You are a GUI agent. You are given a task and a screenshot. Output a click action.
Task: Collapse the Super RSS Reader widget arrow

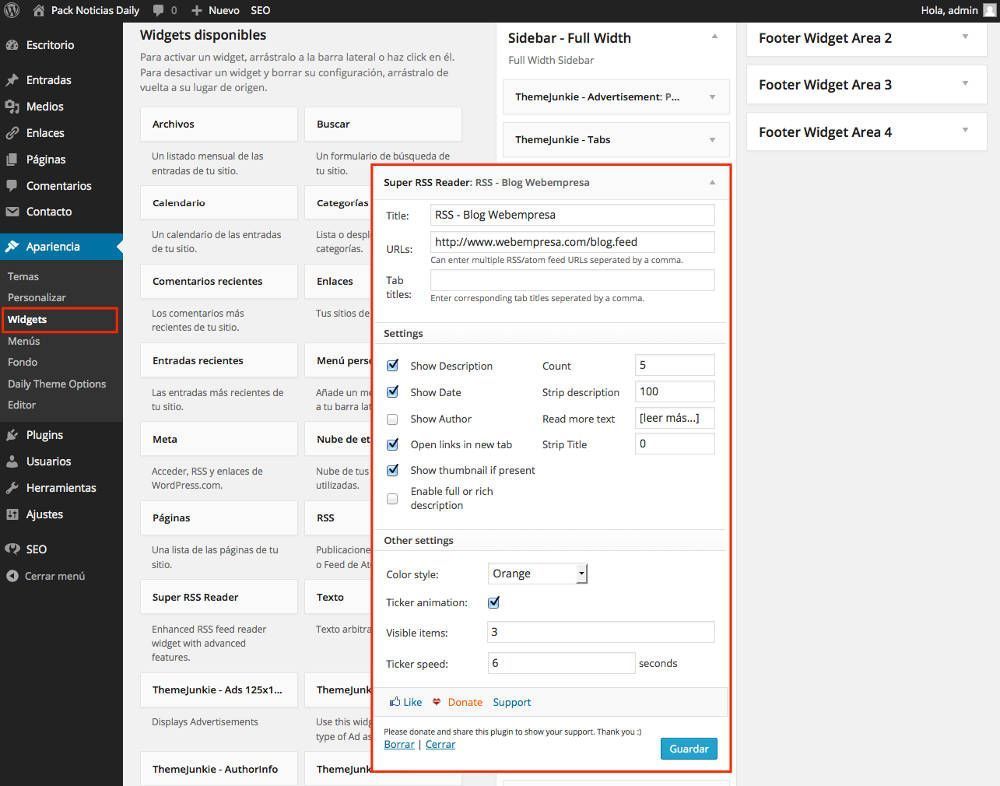pyautogui.click(x=712, y=182)
